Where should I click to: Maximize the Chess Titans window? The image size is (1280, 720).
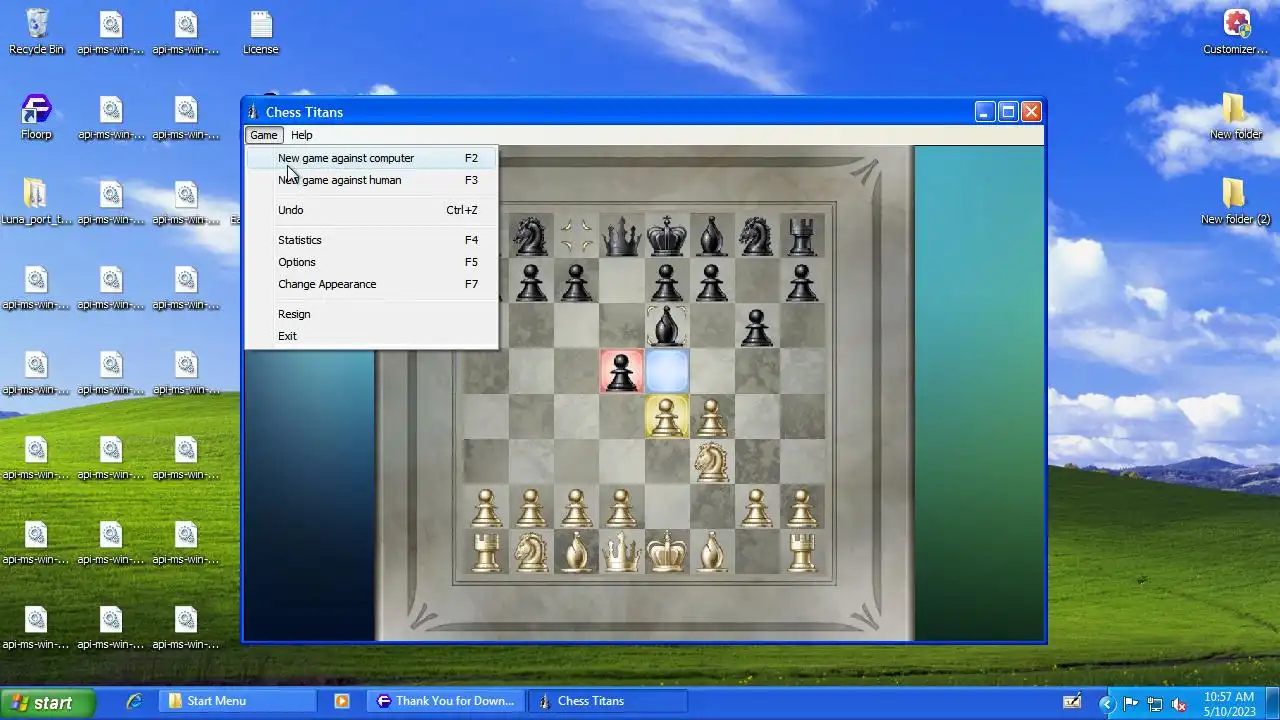click(x=1008, y=112)
